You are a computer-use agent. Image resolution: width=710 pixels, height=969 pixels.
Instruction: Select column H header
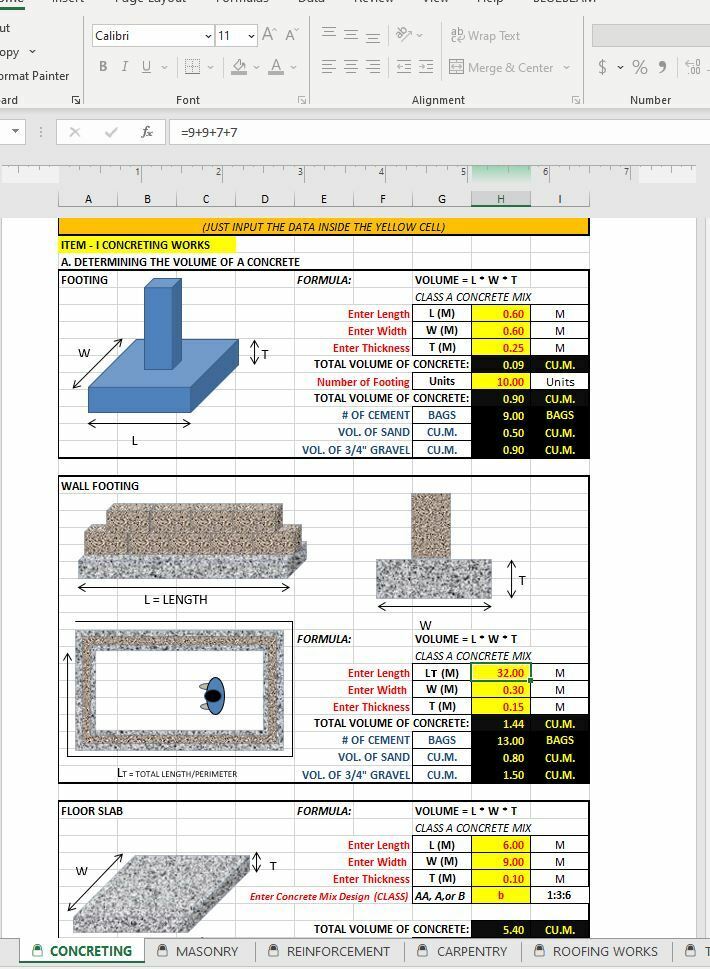[x=501, y=199]
